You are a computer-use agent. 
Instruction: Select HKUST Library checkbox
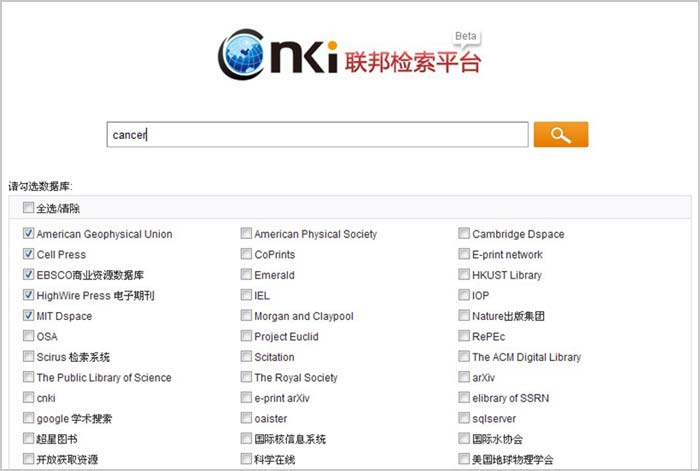click(x=464, y=274)
